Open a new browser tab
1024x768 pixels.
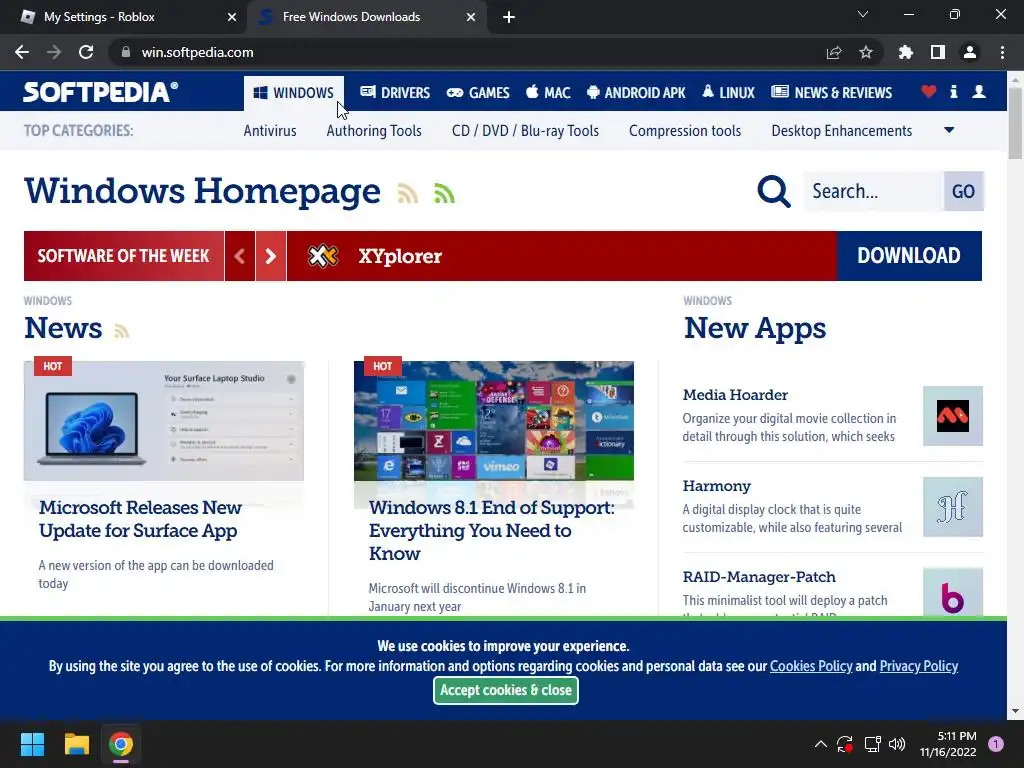pos(509,17)
